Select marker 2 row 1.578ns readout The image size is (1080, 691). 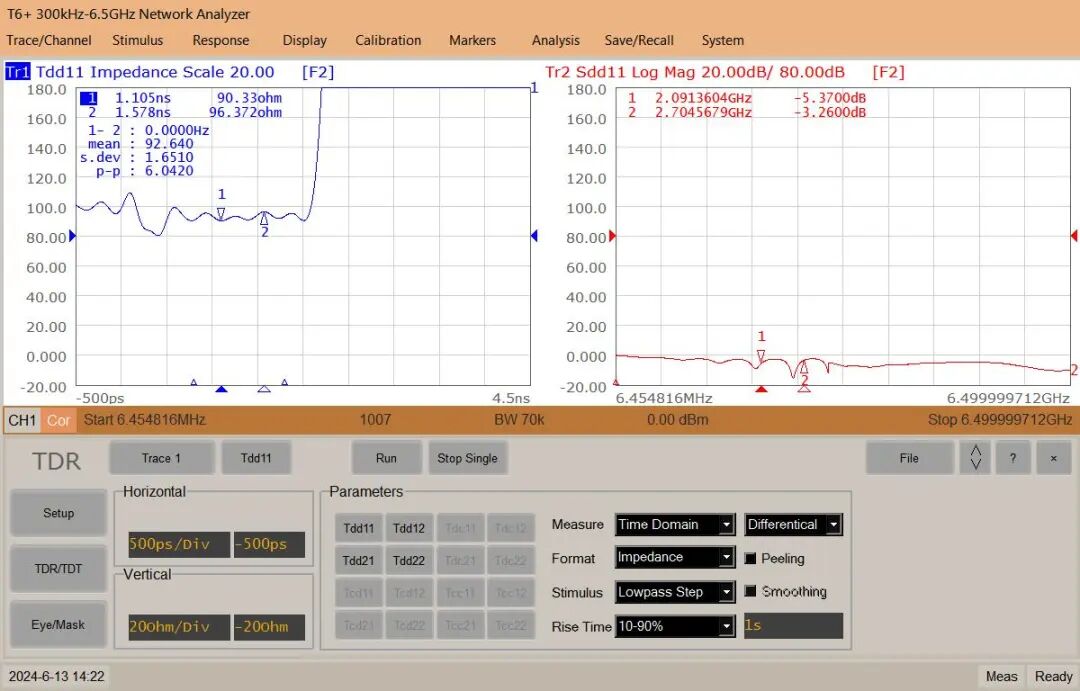point(181,112)
